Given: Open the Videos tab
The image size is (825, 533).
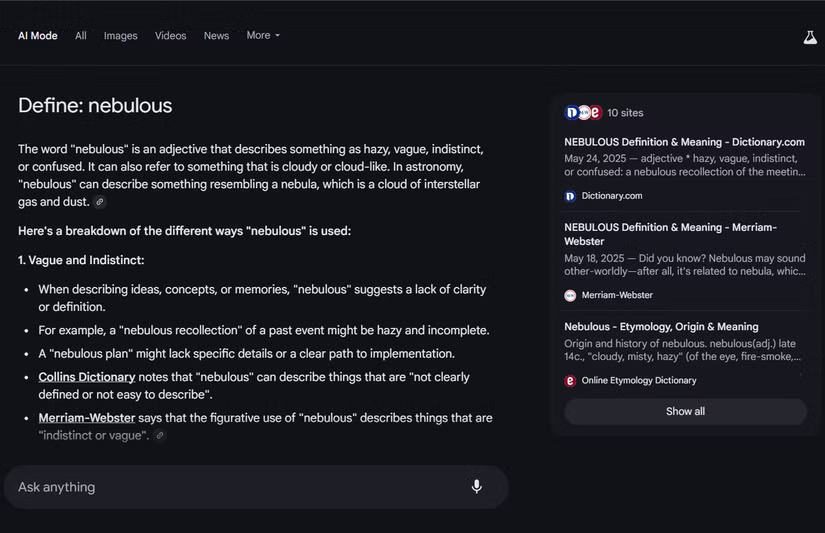Looking at the screenshot, I should point(170,36).
